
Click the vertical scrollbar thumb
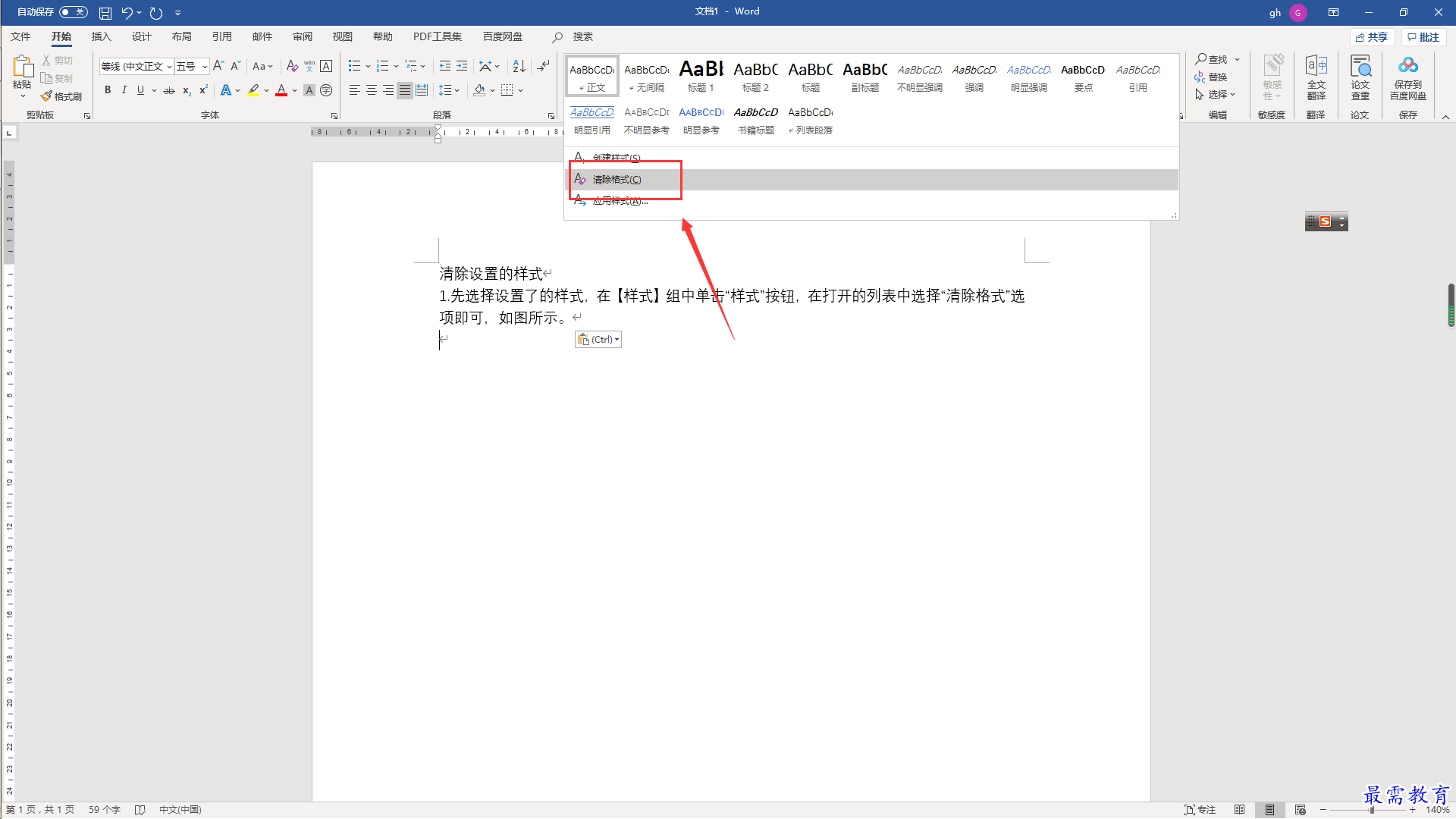[1451, 305]
